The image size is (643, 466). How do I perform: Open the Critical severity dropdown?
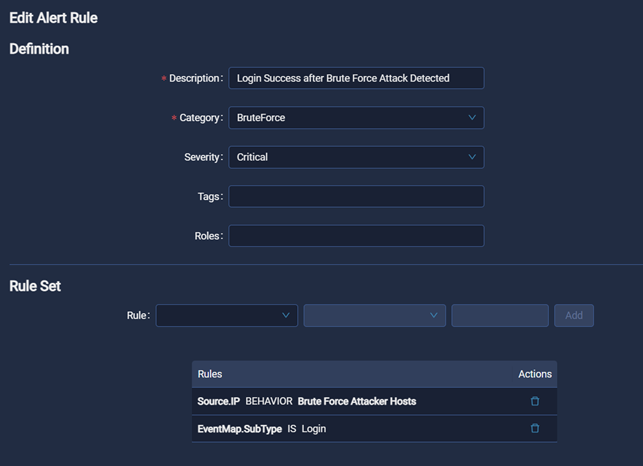click(x=355, y=157)
